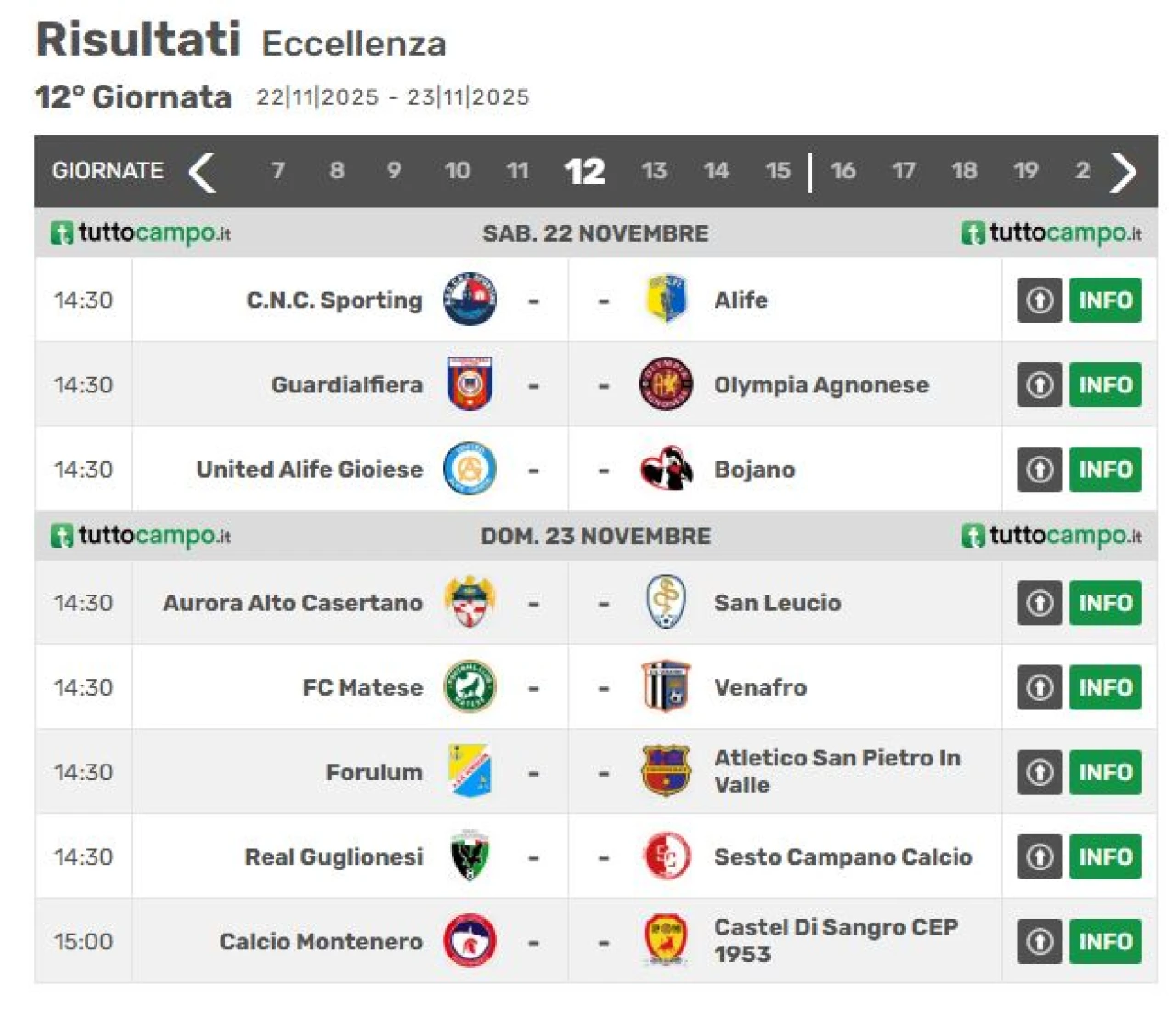1176x1009 pixels.
Task: Click the Calcio Montenero team crest
Action: coord(469,941)
